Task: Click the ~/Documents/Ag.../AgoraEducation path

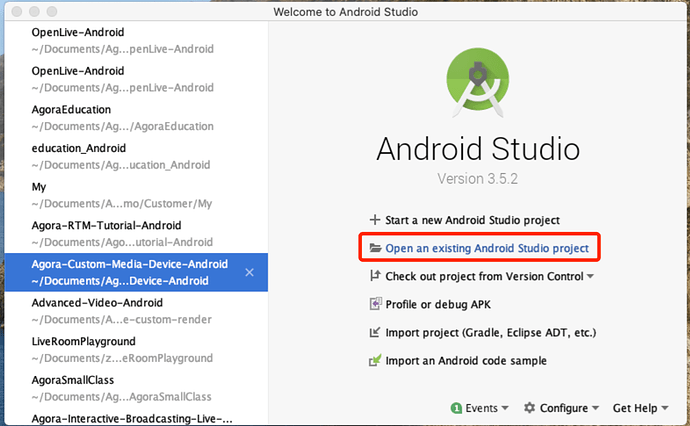Action: coord(122,126)
